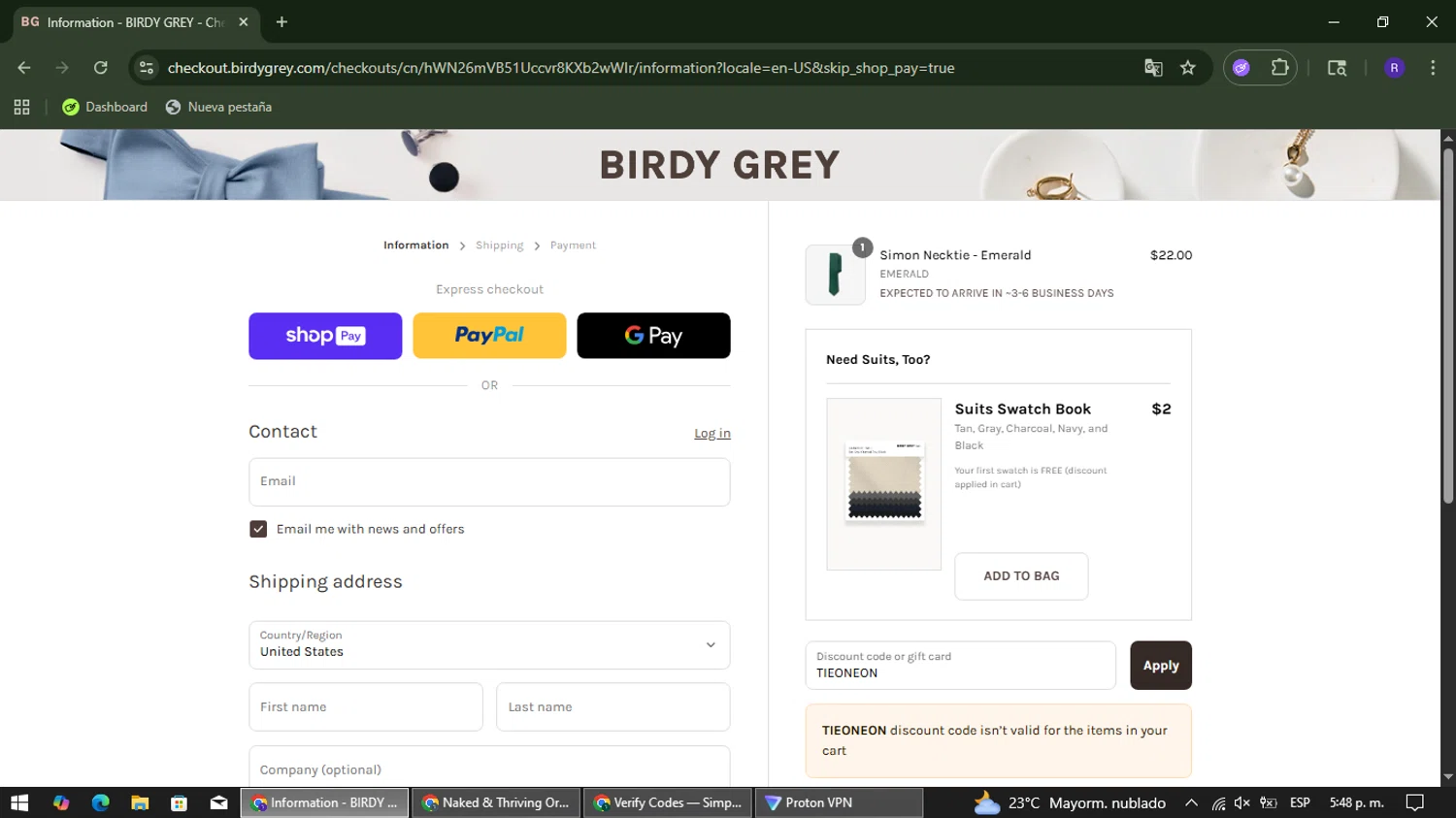Open Microsoft Edge from taskbar
1456x818 pixels.
pos(100,802)
